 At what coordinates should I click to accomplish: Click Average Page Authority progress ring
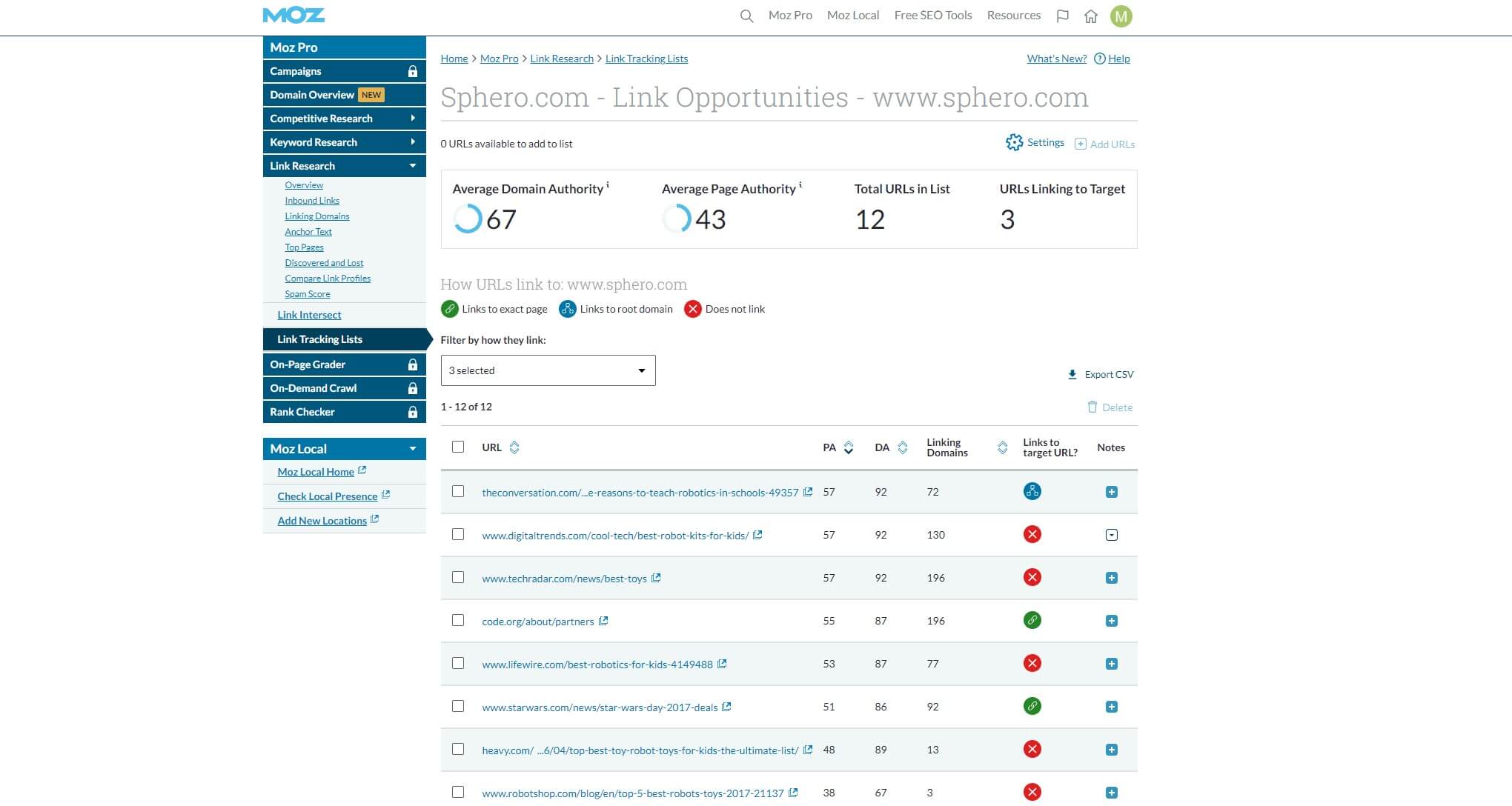coord(677,219)
